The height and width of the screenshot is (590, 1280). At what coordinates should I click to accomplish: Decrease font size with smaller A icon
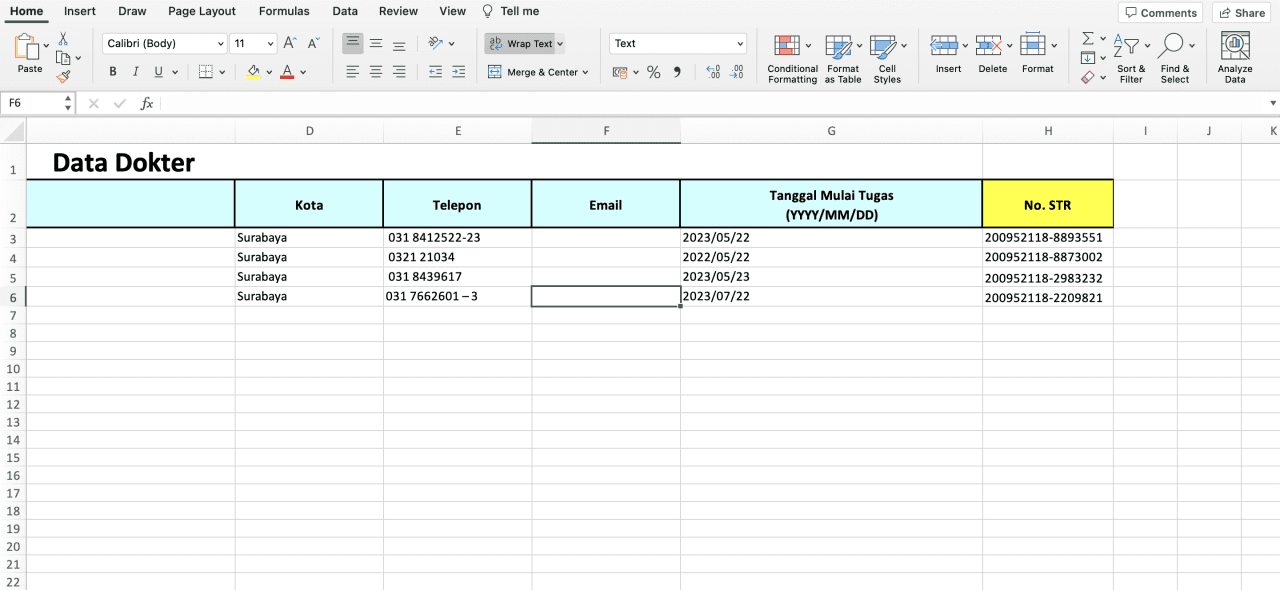[x=313, y=43]
